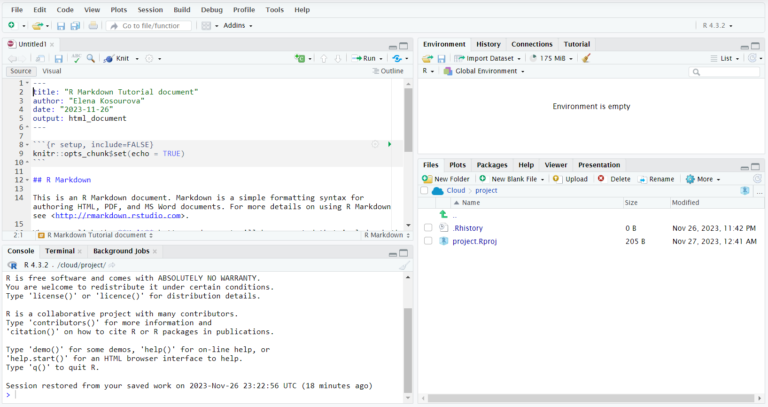Click the Open File folder icon

pyautogui.click(x=38, y=25)
